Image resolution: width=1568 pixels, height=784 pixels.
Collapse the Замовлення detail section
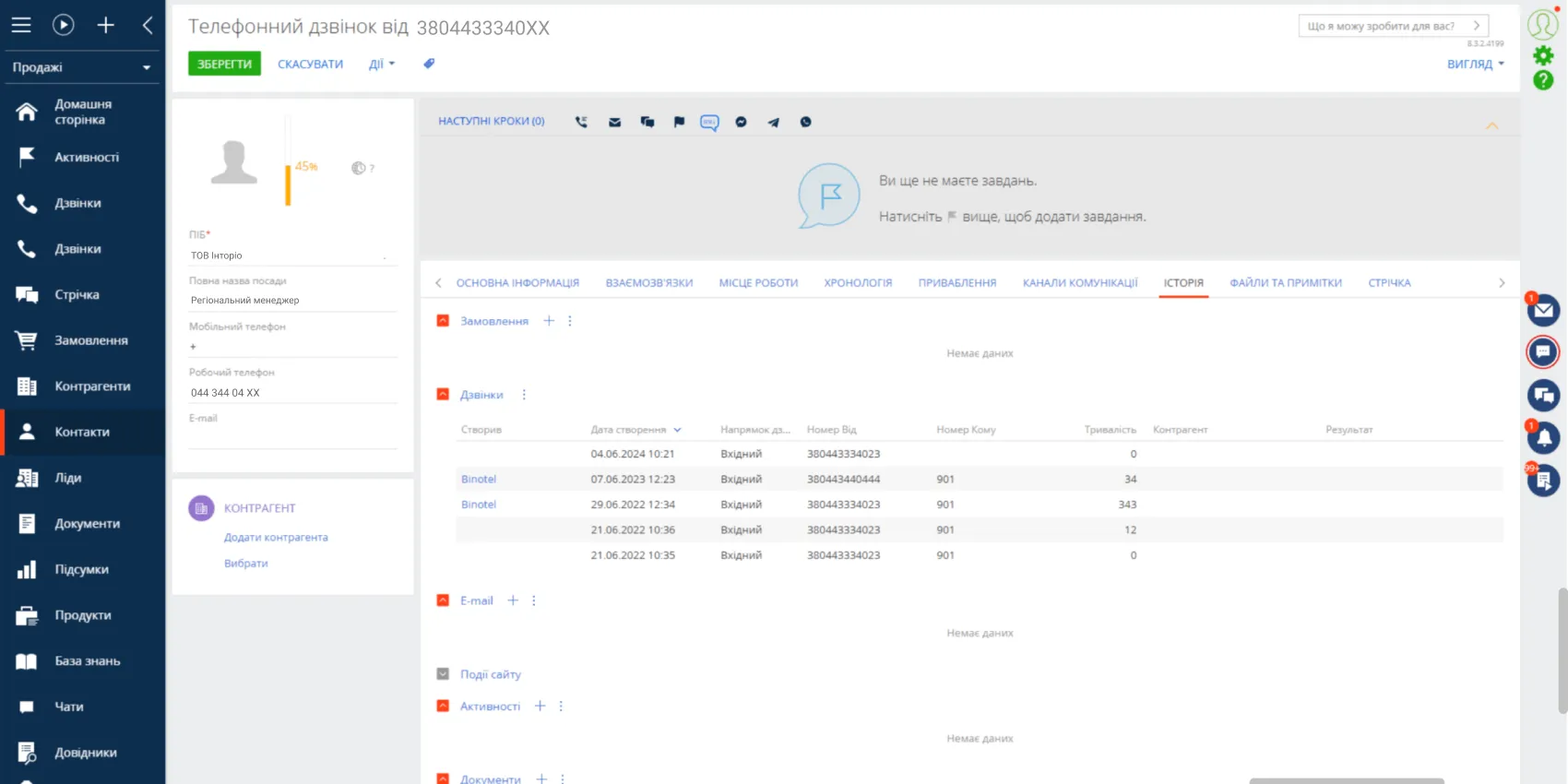(x=443, y=321)
